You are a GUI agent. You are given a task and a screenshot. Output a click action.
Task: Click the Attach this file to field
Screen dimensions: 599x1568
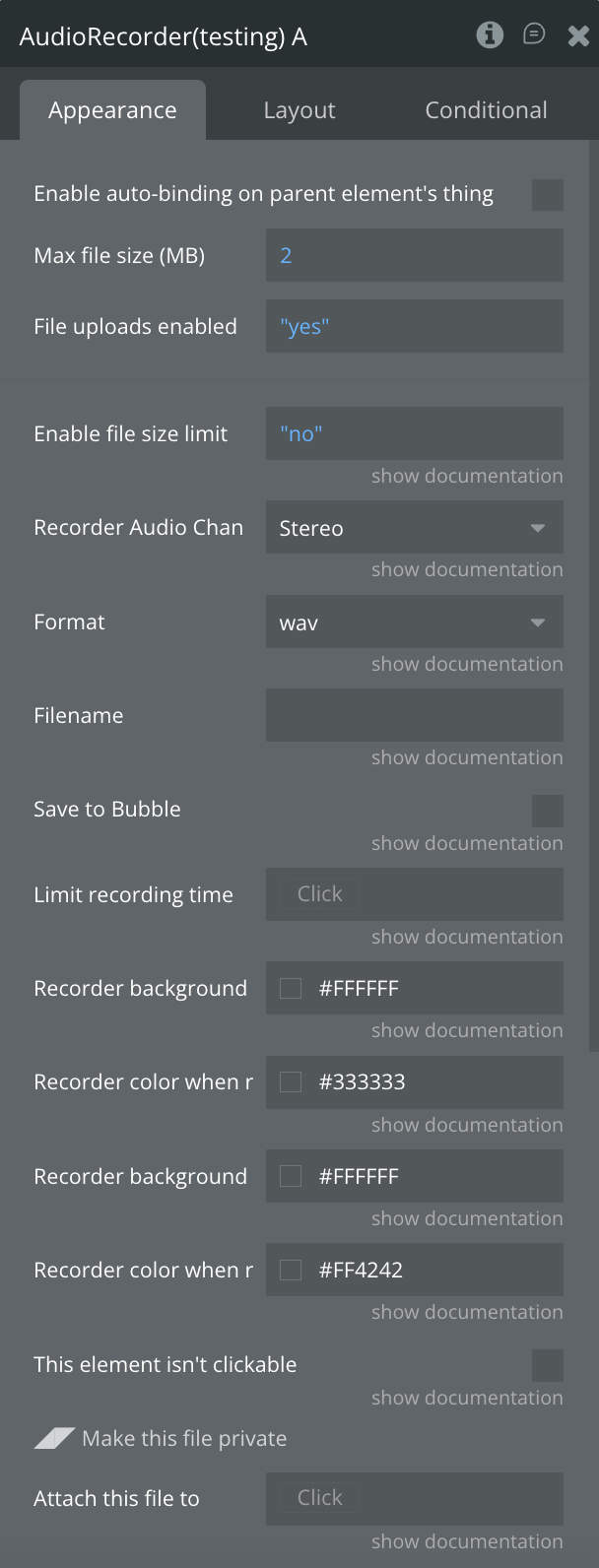coord(414,1498)
